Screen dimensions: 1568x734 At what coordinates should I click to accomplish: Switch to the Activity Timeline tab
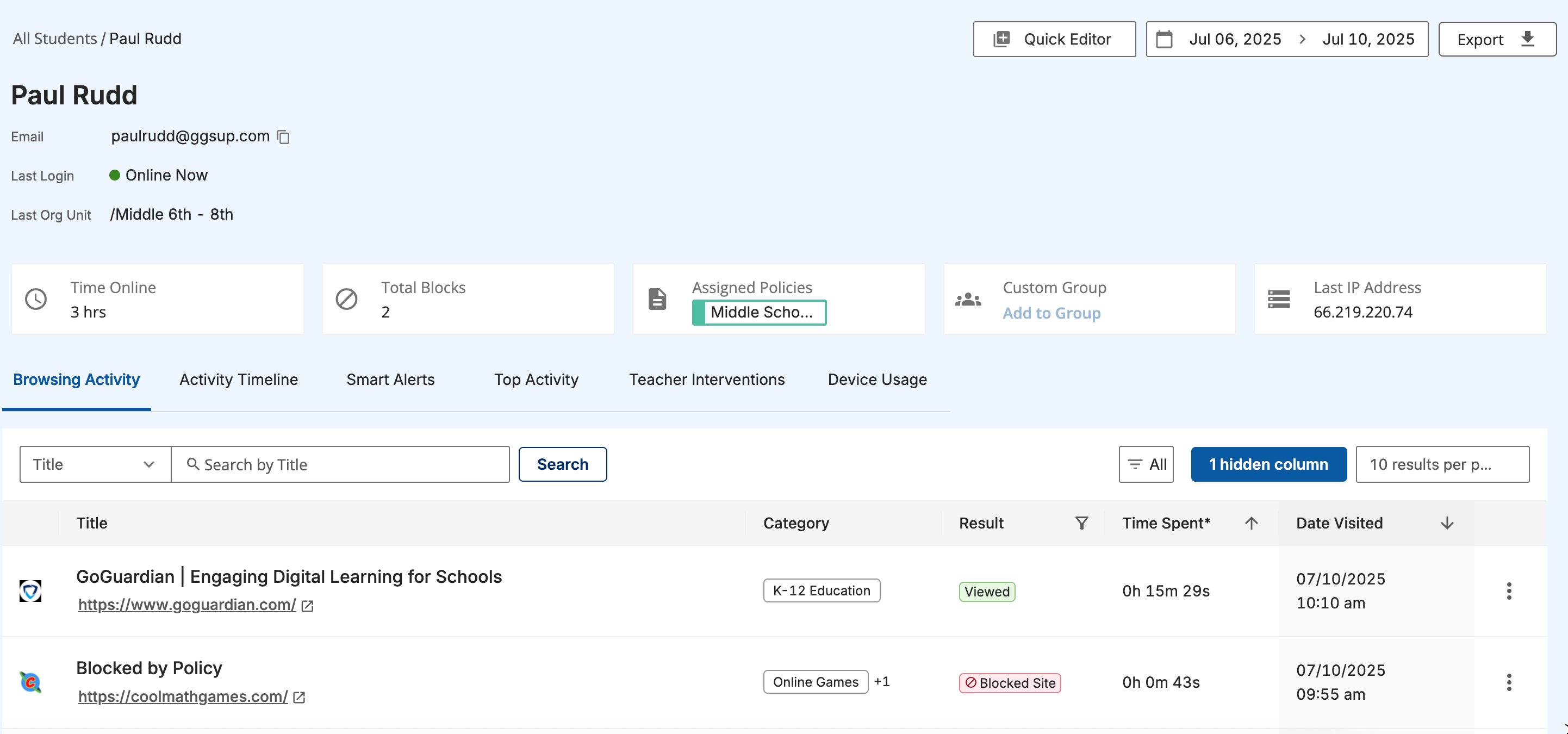[x=239, y=379]
